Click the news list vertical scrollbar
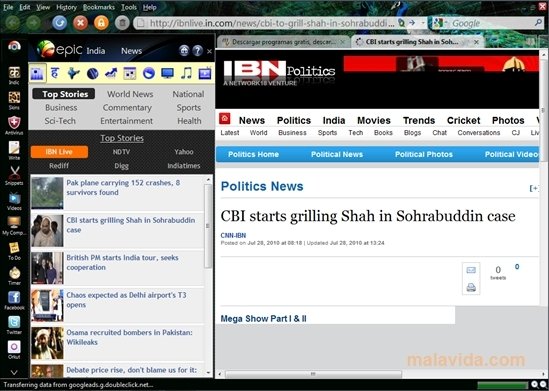Screen dimensions: 549x391 pos(208,226)
